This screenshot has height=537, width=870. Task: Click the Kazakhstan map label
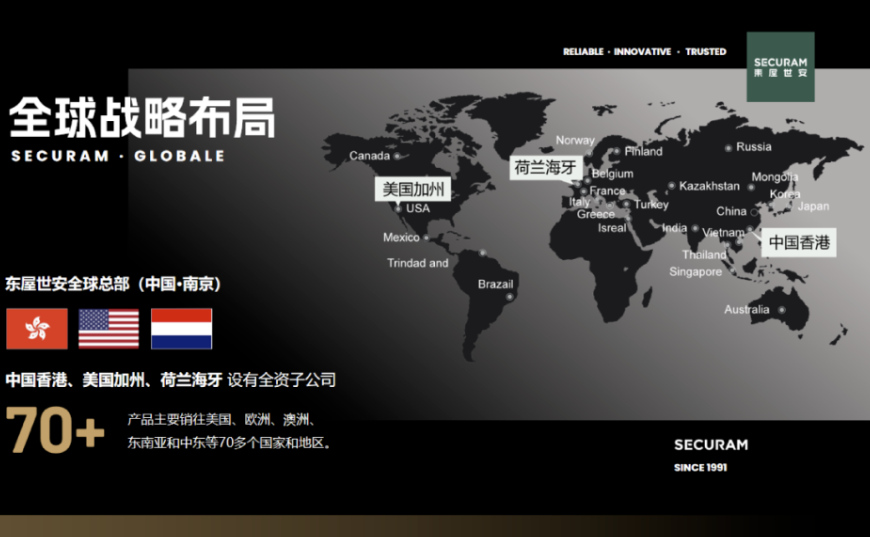[x=709, y=186]
